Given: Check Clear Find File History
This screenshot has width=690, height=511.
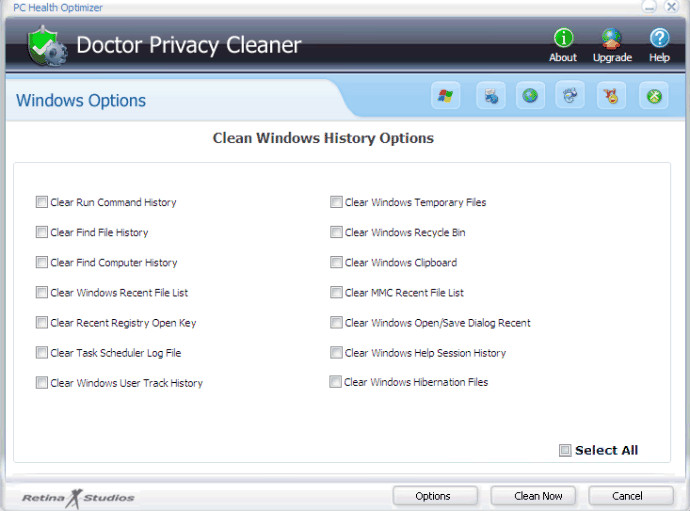Looking at the screenshot, I should click(x=42, y=232).
